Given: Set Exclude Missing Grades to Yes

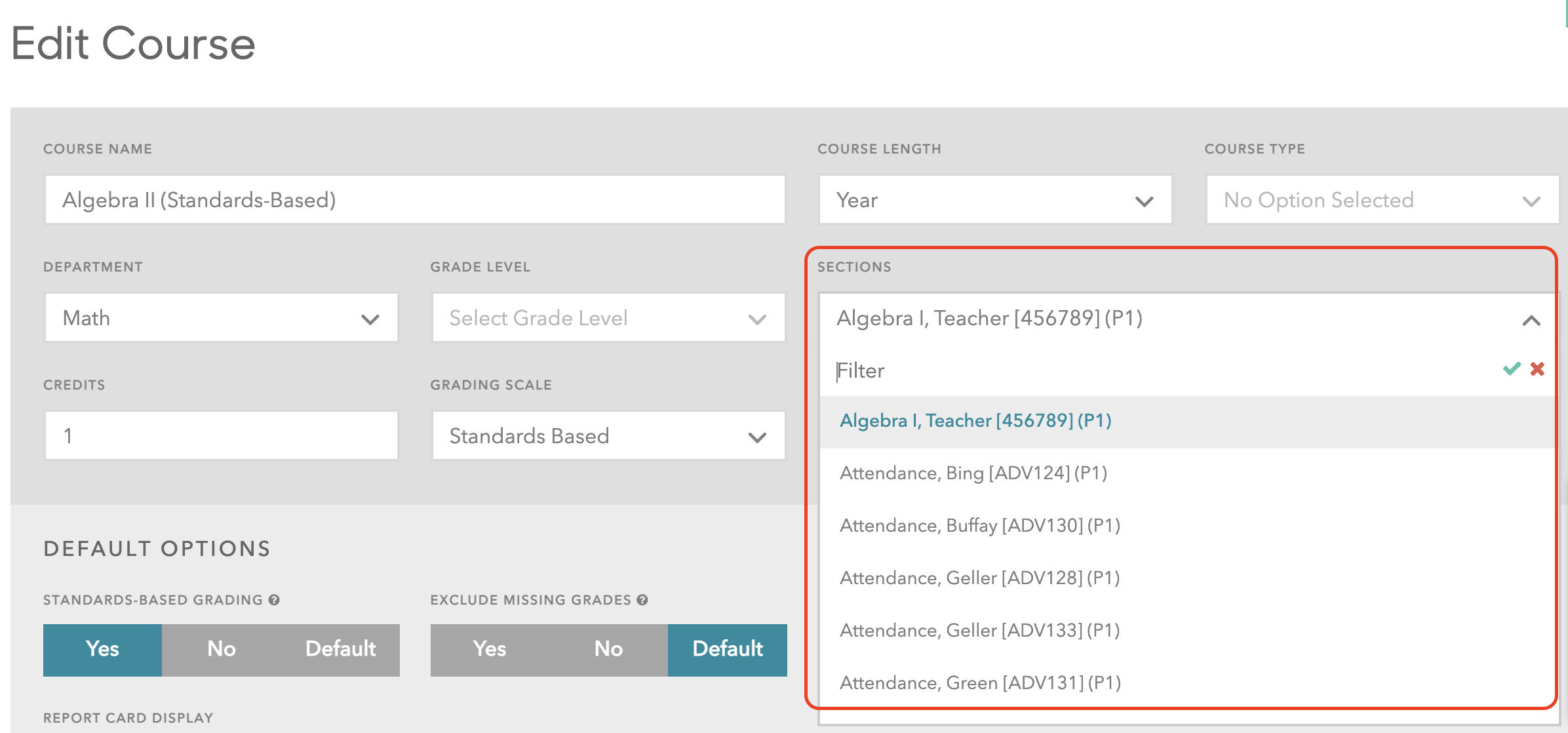Looking at the screenshot, I should click(x=489, y=649).
